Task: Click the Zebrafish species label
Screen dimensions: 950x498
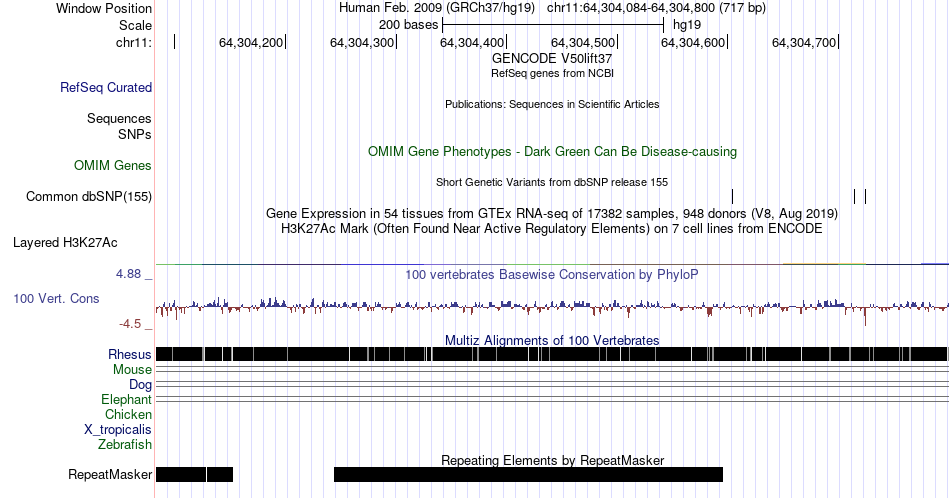Action: pos(125,445)
